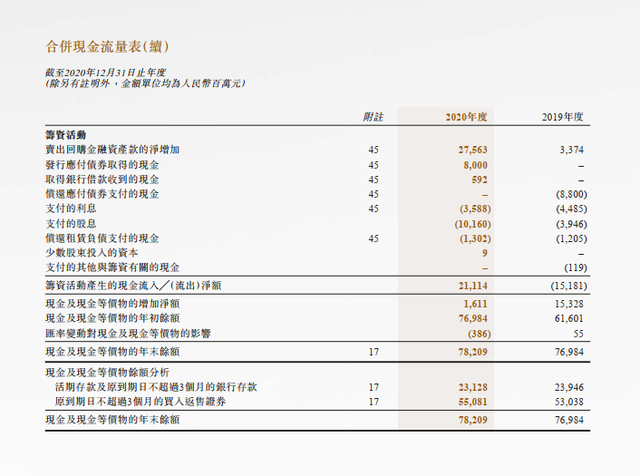Click row label 現金及現金等價物的年初餘額

[112, 318]
